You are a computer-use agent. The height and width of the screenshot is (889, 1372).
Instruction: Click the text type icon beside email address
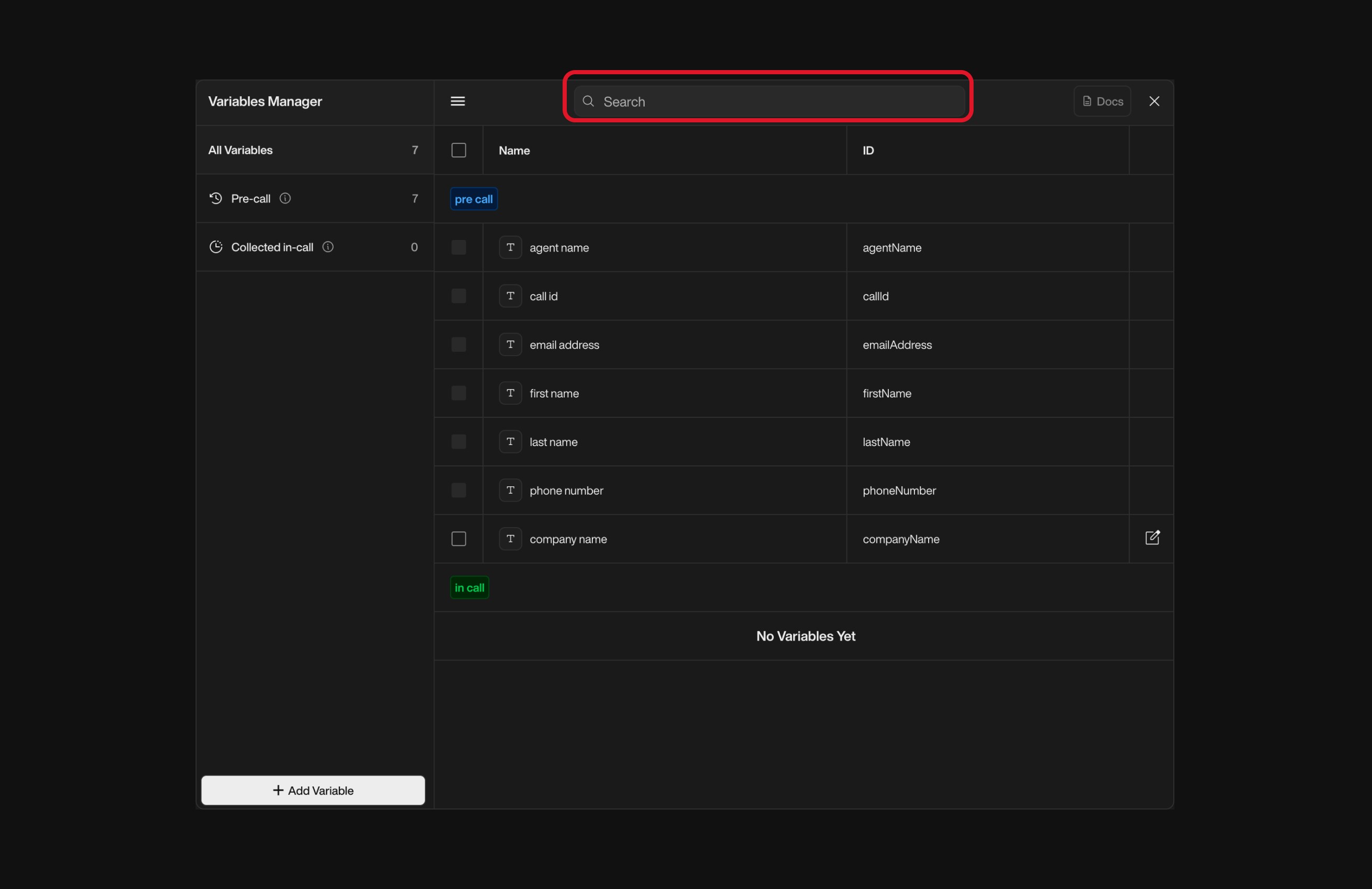[x=510, y=344]
